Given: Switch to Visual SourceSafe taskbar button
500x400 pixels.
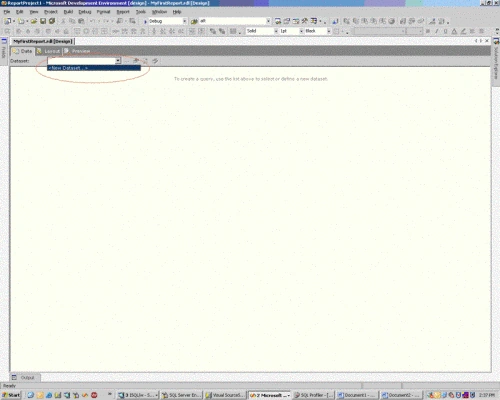Looking at the screenshot, I should (225, 395).
